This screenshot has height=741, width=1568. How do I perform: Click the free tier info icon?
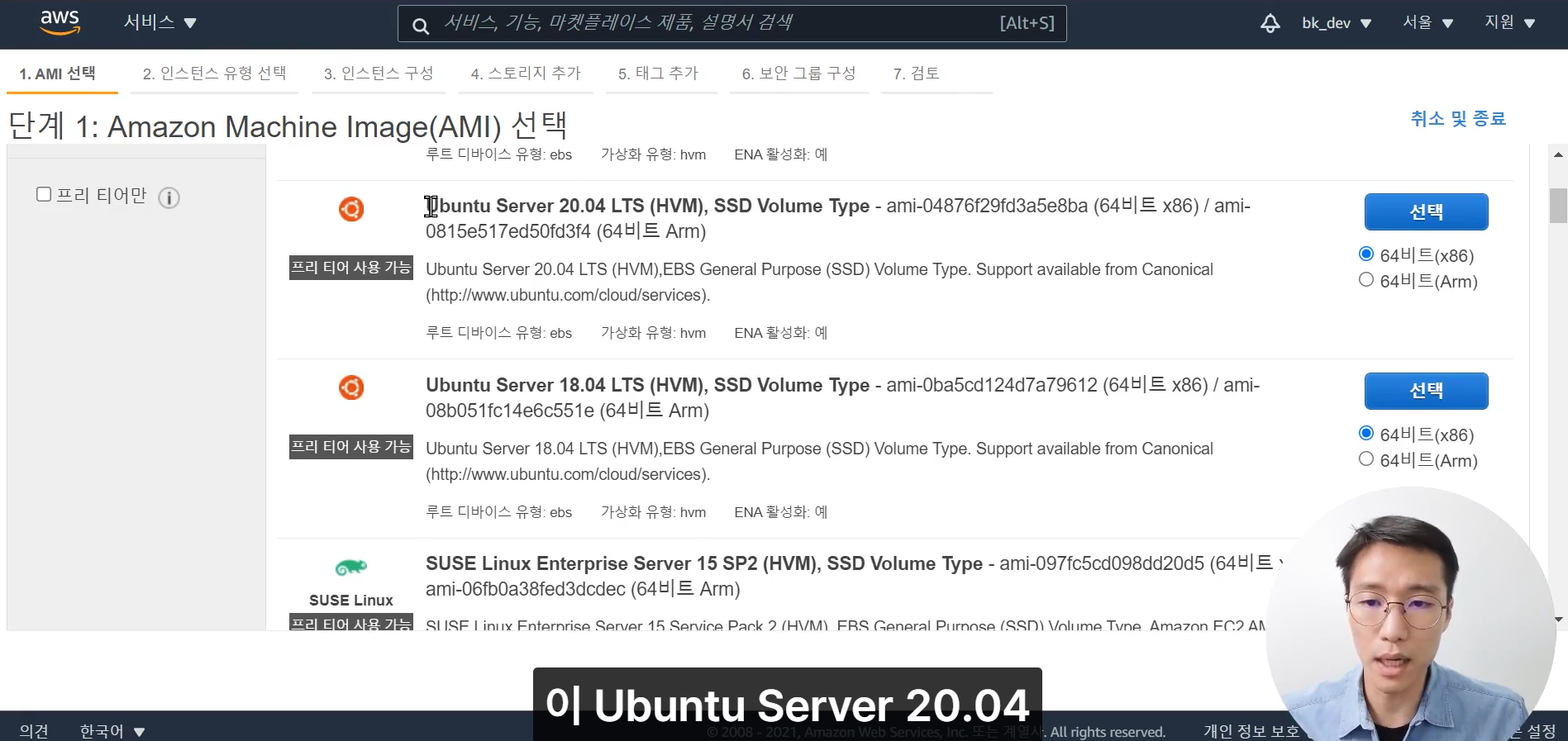pyautogui.click(x=169, y=197)
